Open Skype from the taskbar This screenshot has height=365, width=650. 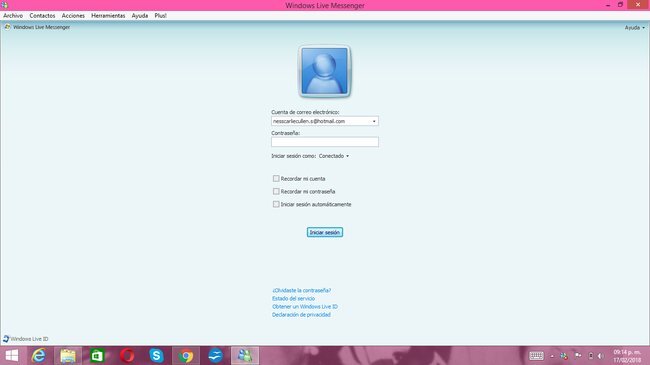(x=156, y=355)
